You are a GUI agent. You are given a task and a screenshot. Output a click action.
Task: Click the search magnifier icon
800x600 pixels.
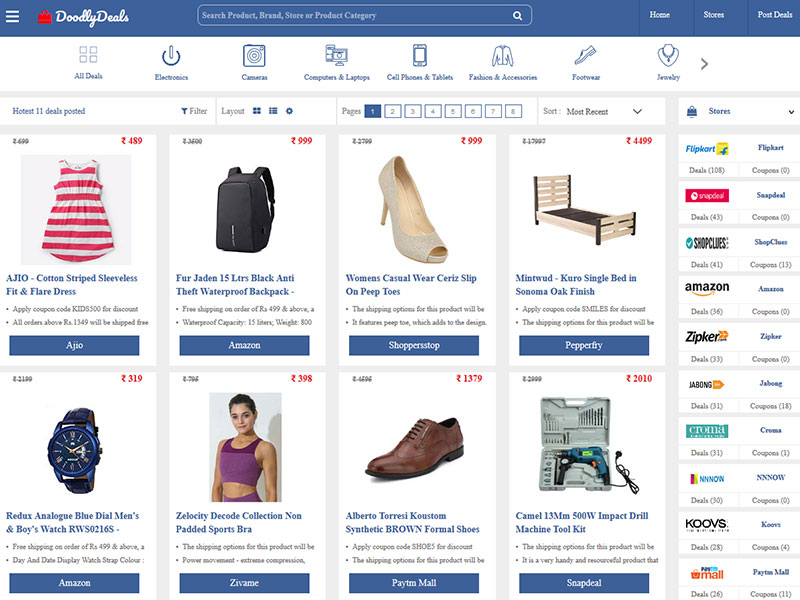(517, 16)
